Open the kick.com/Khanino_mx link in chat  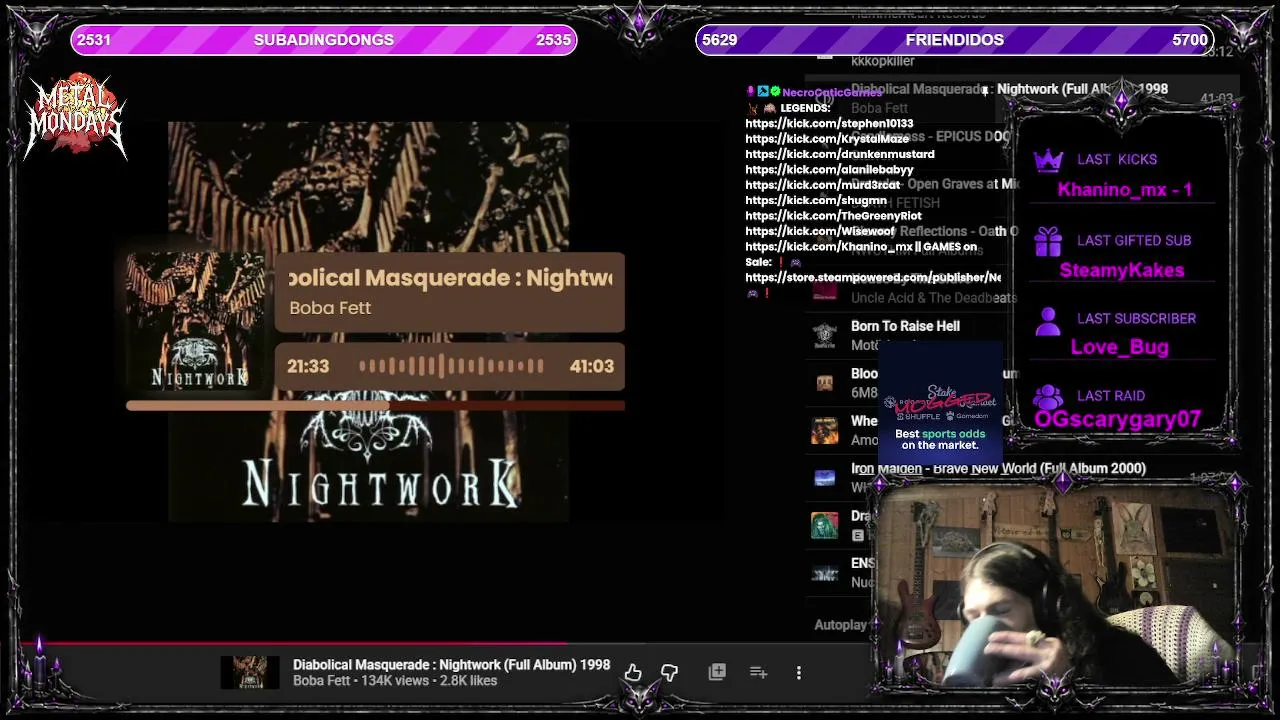829,246
